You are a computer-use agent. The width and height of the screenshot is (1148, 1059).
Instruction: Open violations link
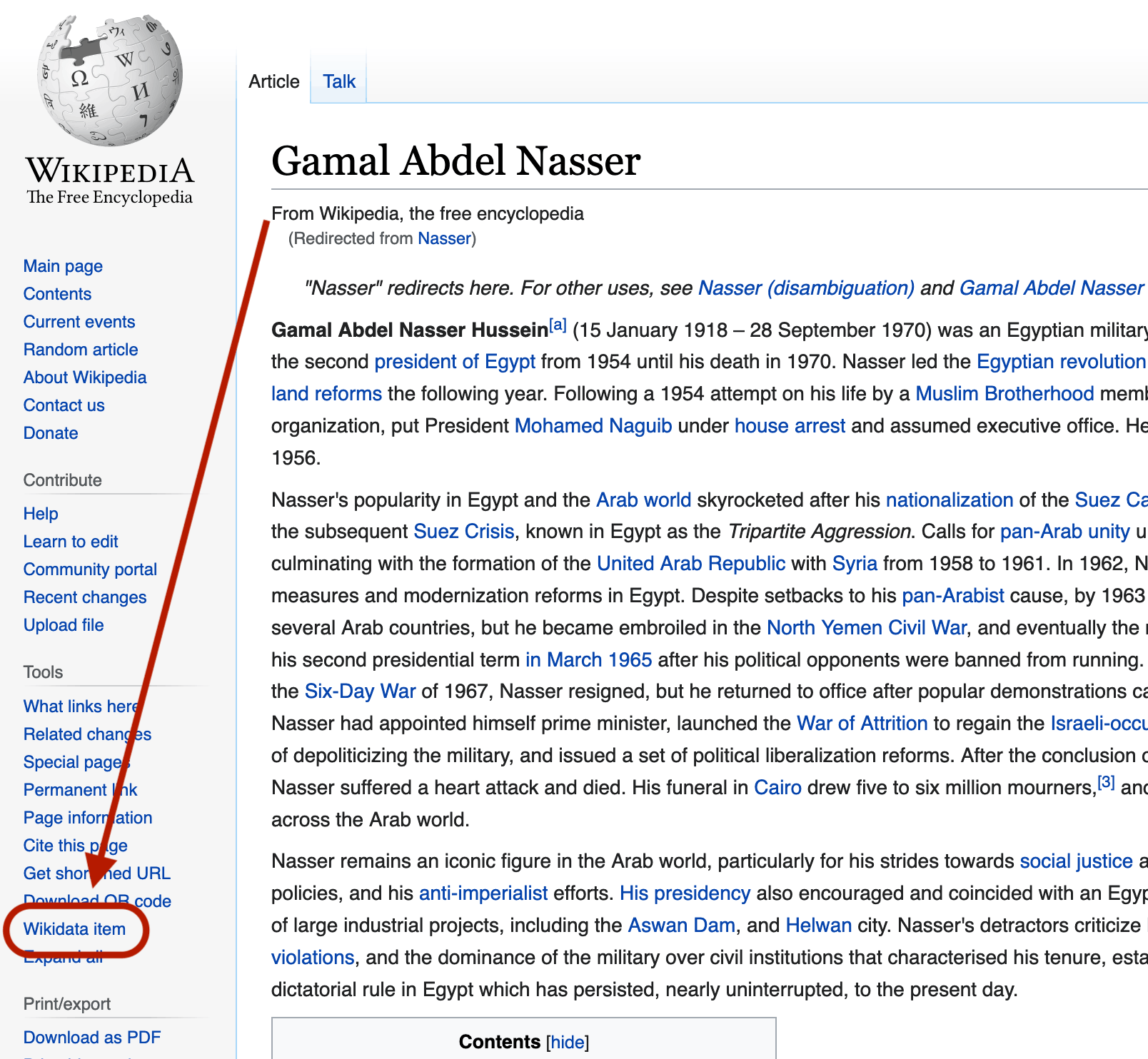coord(313,958)
